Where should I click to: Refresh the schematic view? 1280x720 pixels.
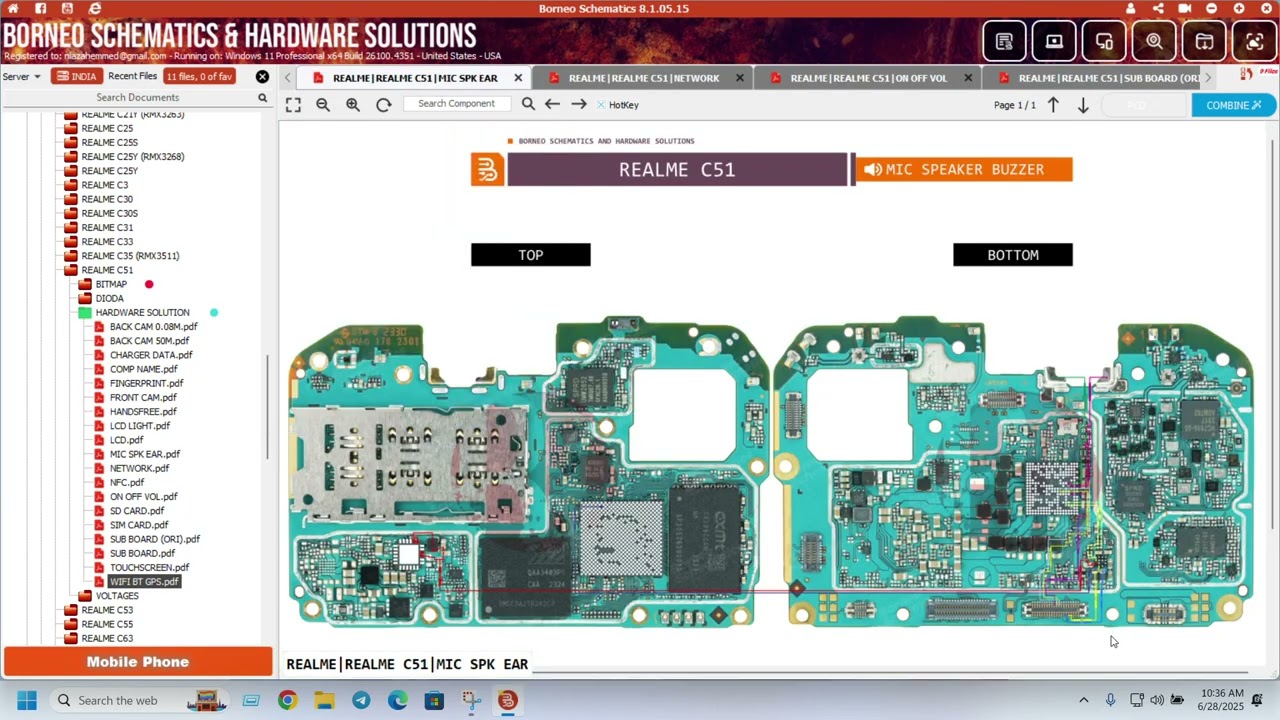pos(383,104)
